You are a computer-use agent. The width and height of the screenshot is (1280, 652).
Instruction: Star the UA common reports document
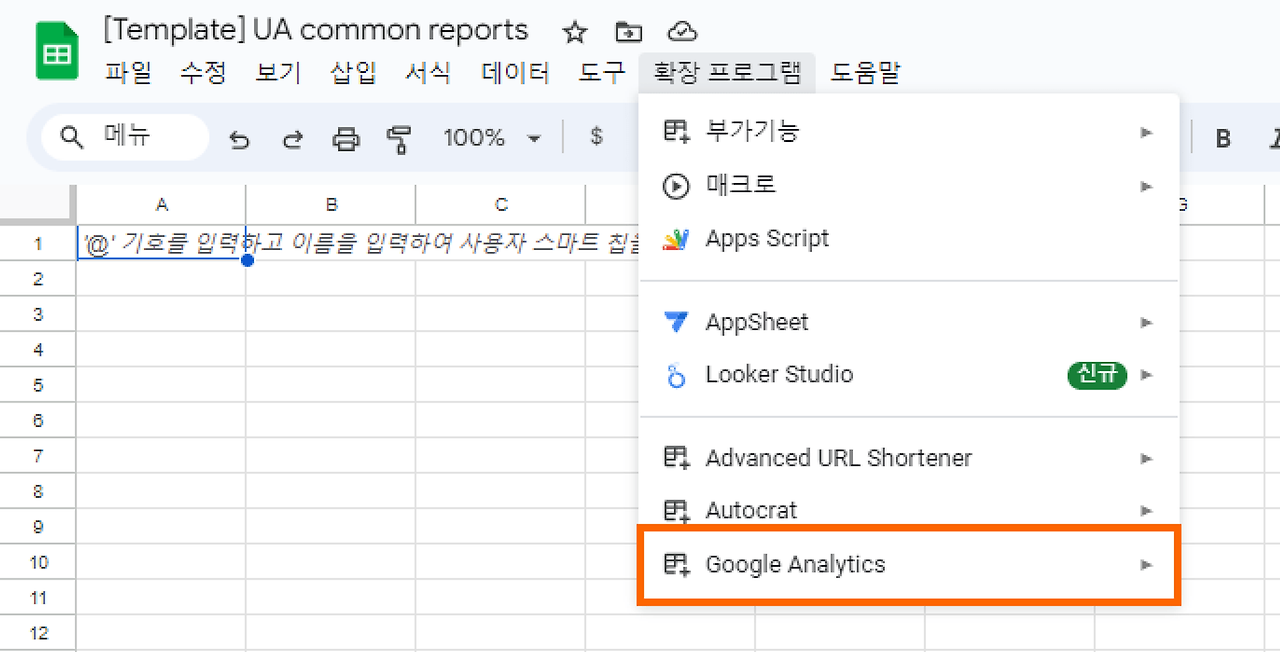point(575,32)
